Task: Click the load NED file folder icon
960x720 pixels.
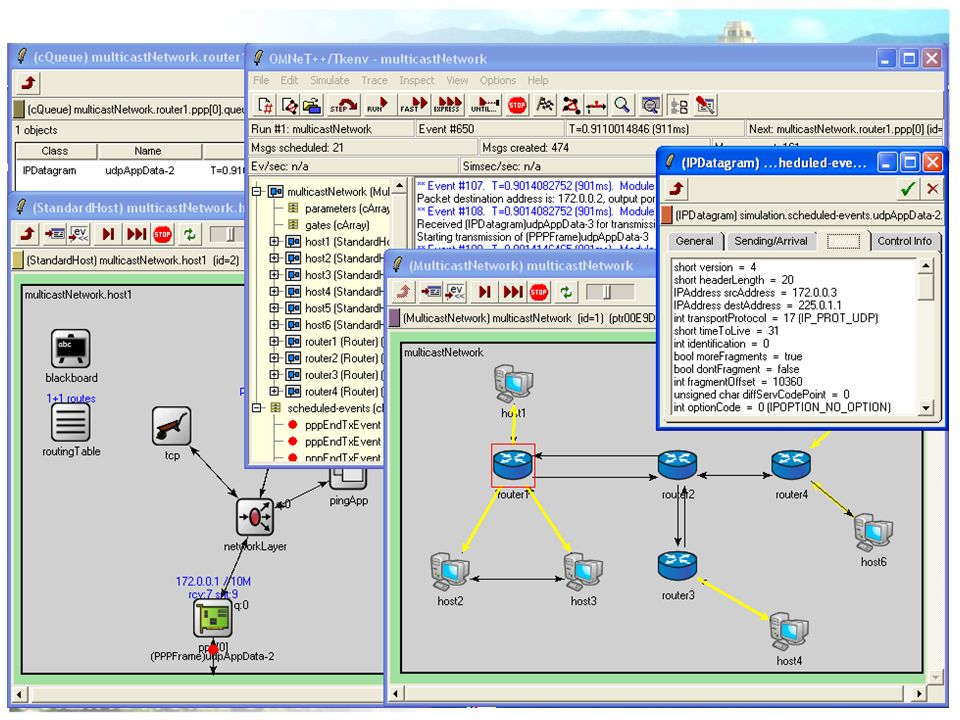Action: (x=312, y=105)
